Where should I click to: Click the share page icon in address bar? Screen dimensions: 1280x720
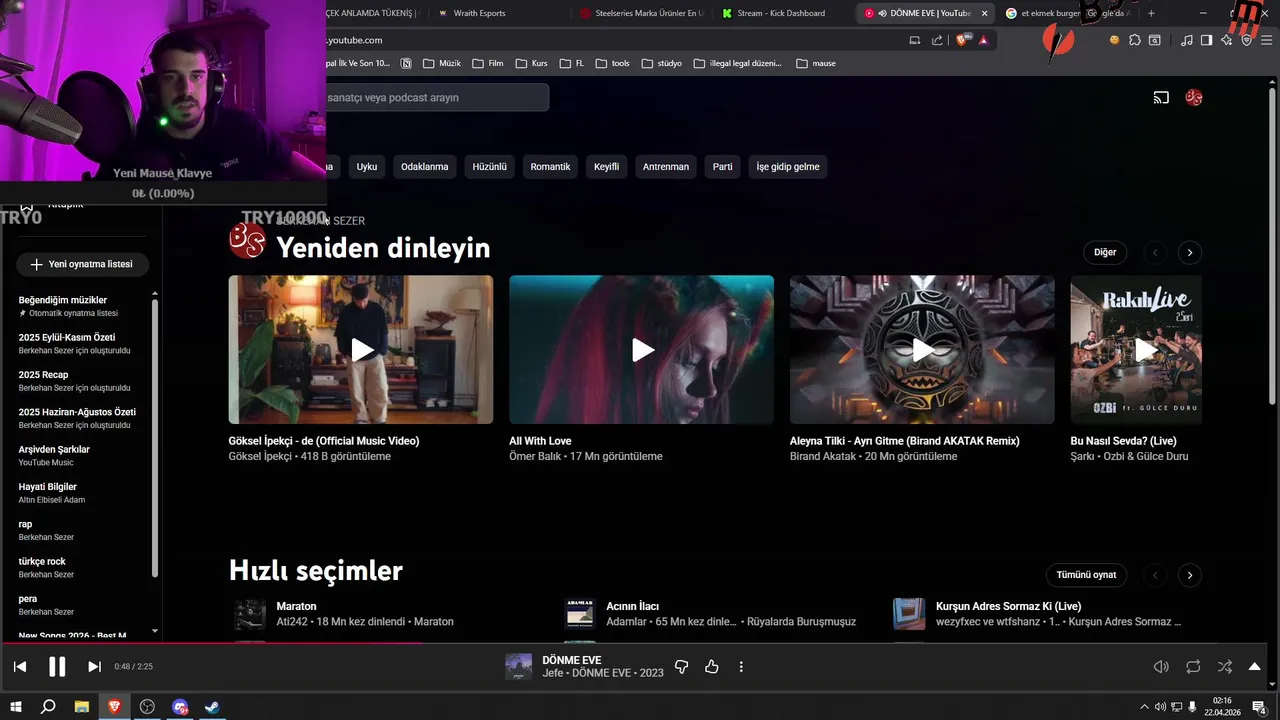tap(937, 40)
